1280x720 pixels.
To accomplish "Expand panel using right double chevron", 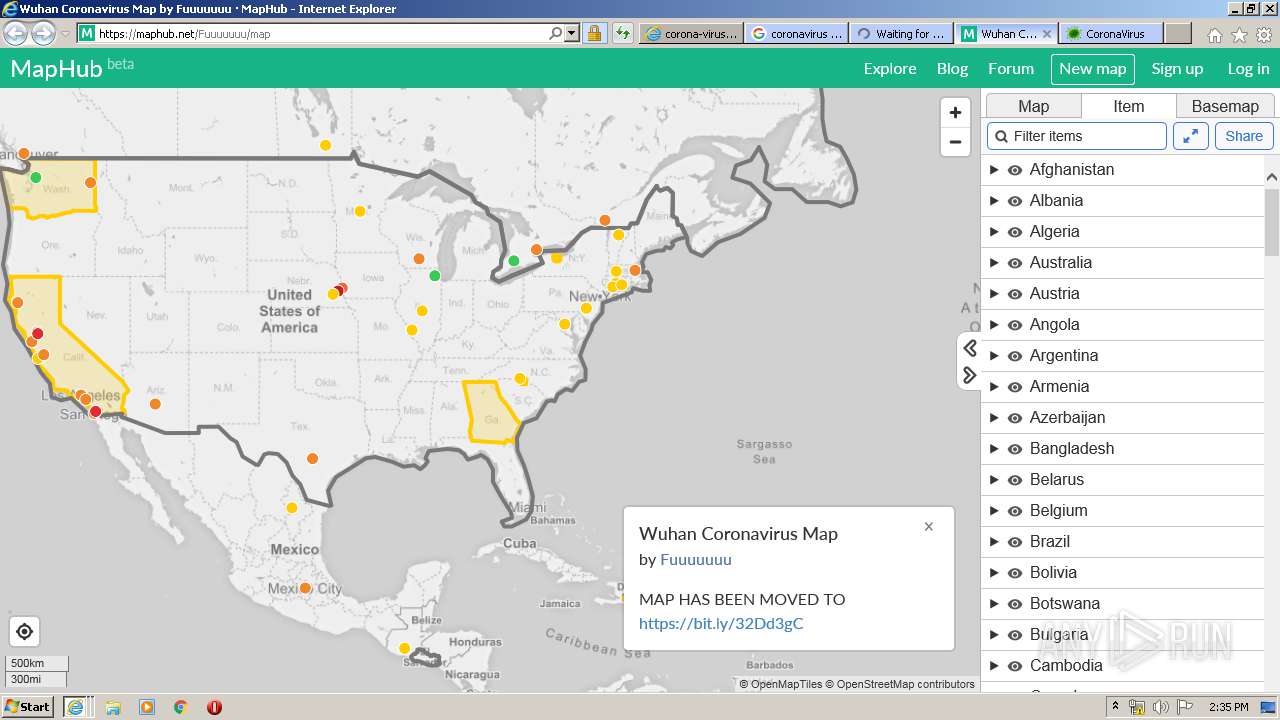I will 970,376.
